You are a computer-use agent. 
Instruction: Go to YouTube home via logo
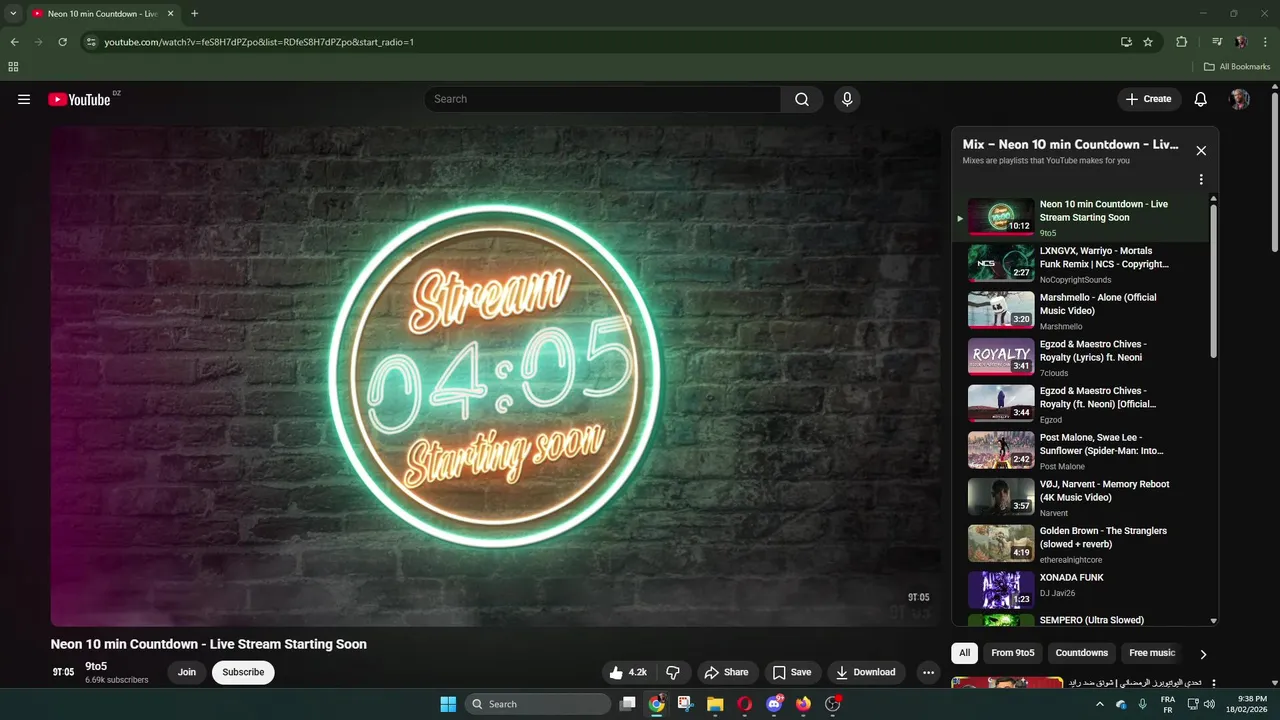pyautogui.click(x=79, y=99)
